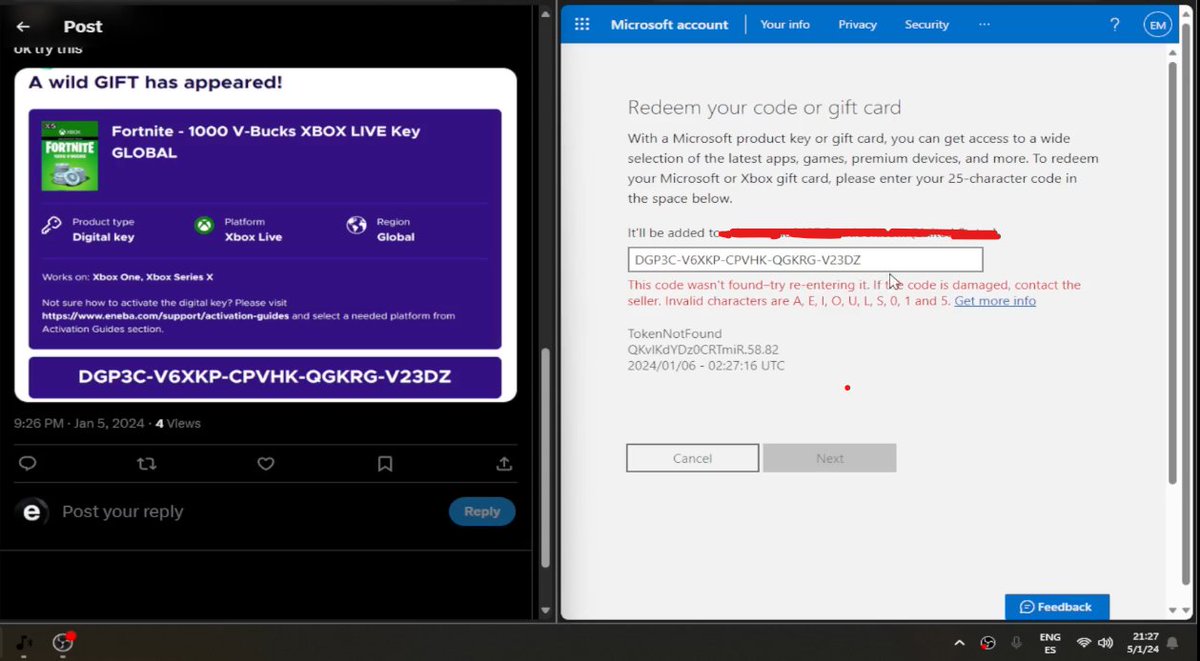This screenshot has height=661, width=1200.
Task: Repost using the retweet icon
Action: click(x=146, y=463)
